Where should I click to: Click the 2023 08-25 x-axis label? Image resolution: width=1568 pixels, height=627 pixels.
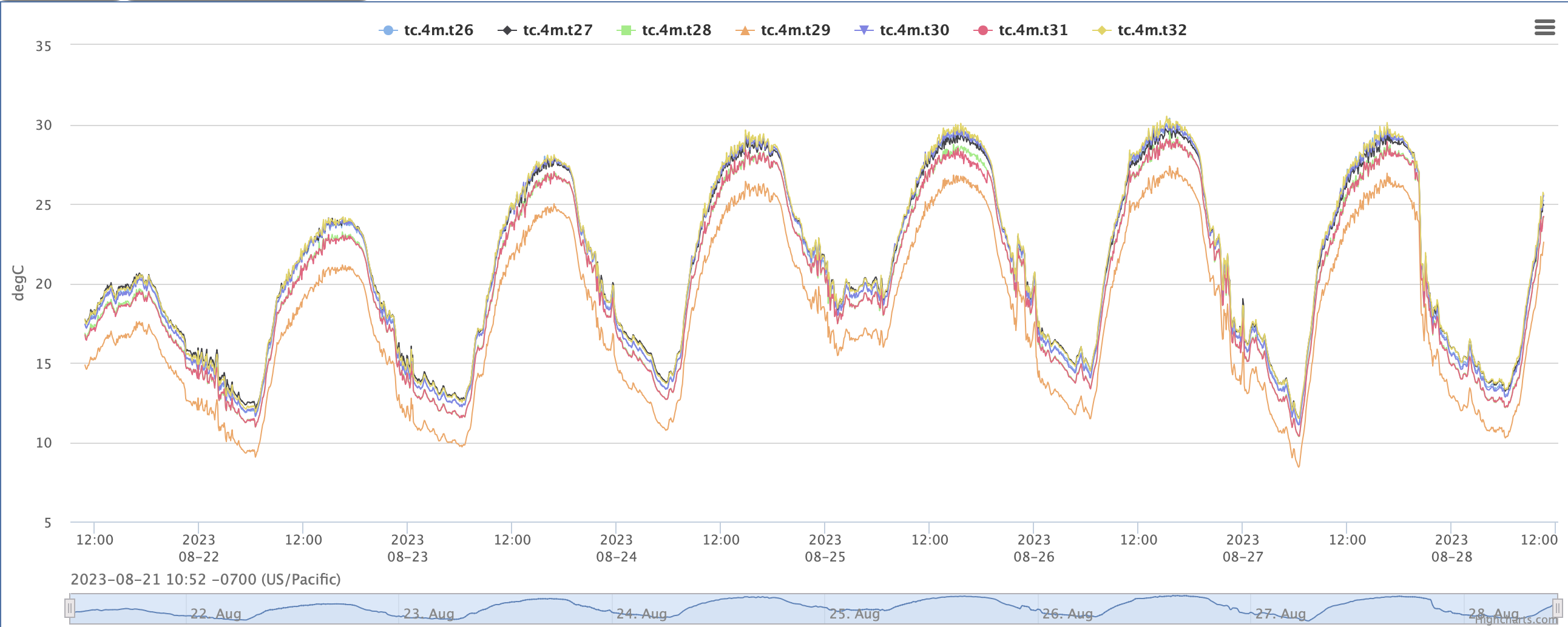825,548
